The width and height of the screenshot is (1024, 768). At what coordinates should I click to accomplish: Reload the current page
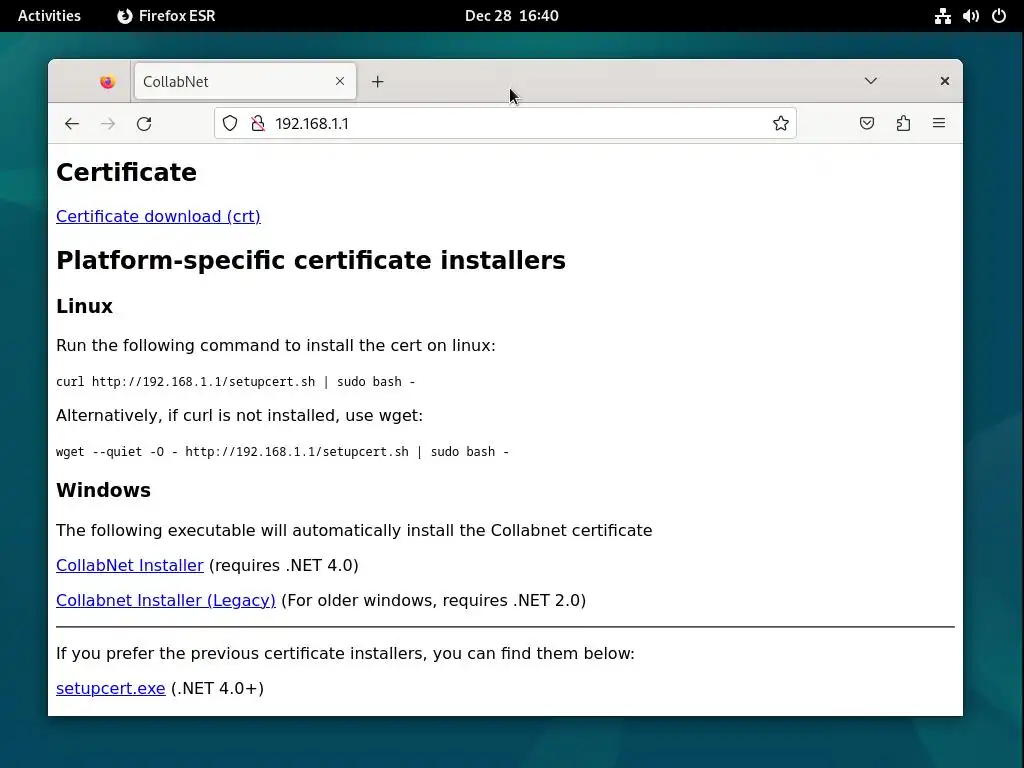click(144, 123)
